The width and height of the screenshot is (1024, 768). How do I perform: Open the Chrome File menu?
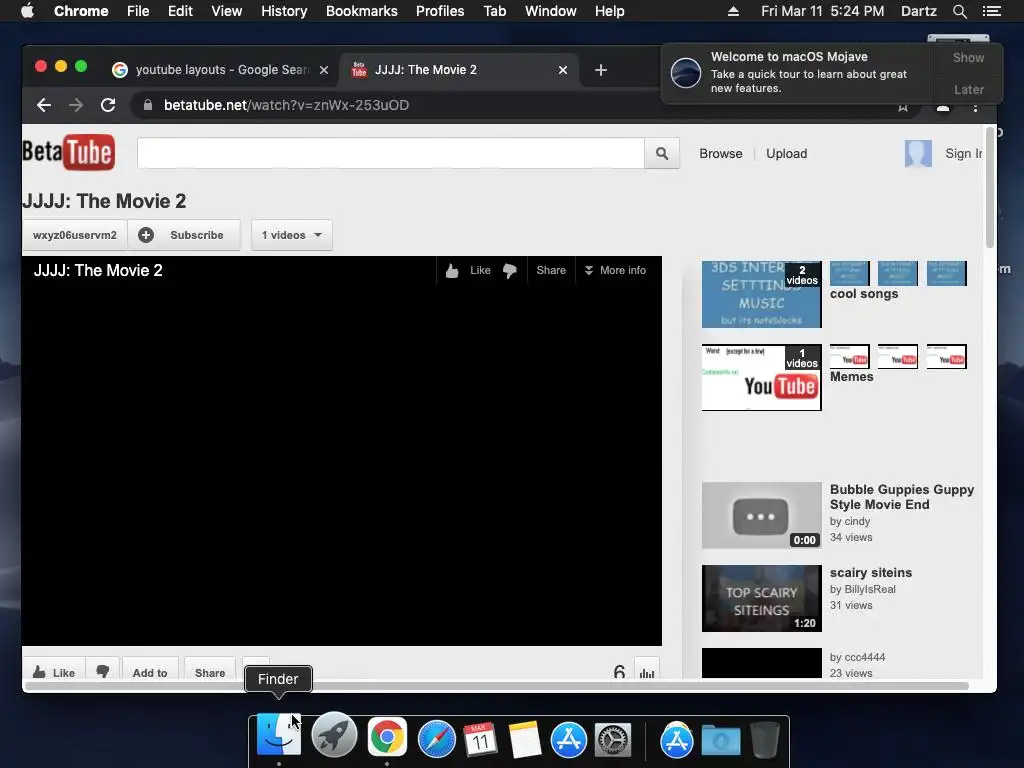(x=138, y=11)
